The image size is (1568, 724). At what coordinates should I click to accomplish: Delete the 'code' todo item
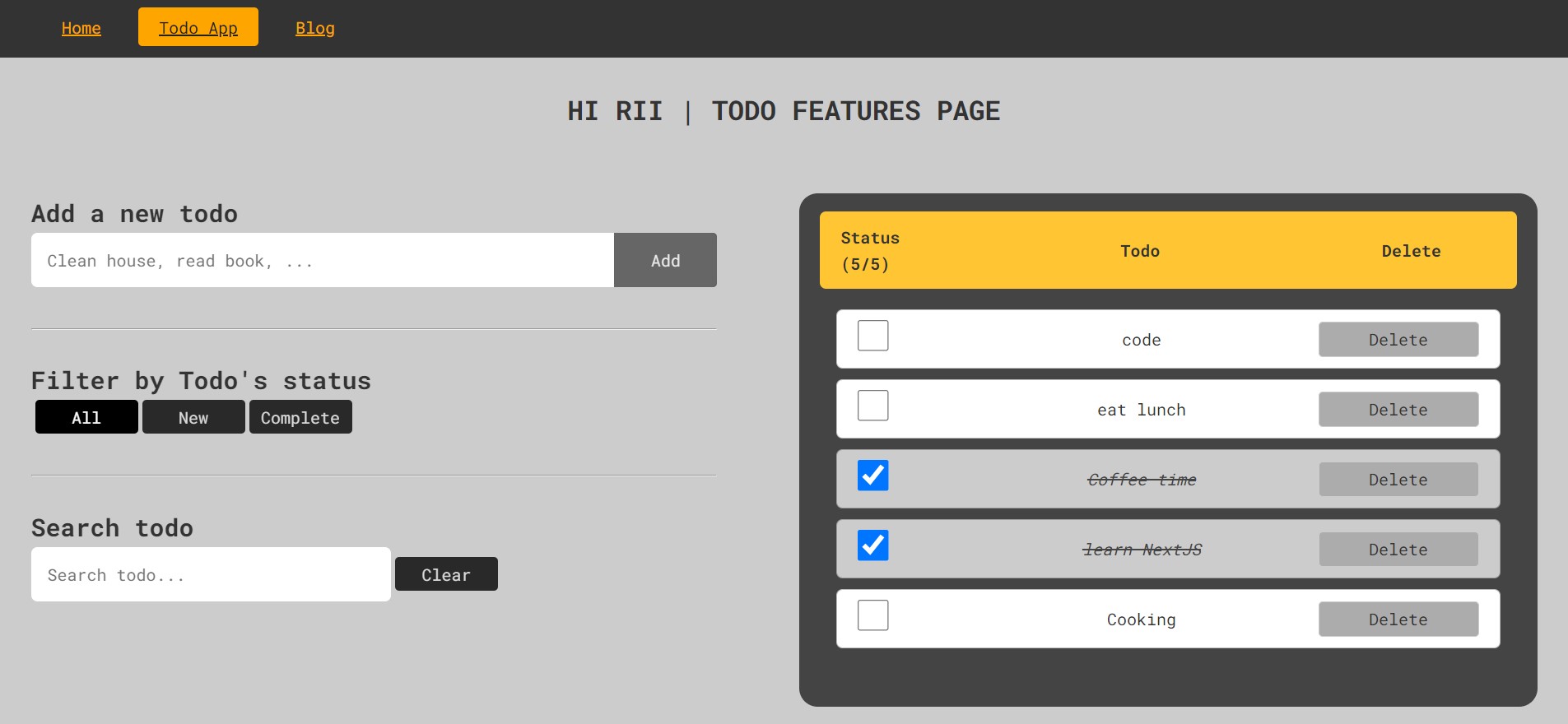(x=1398, y=340)
